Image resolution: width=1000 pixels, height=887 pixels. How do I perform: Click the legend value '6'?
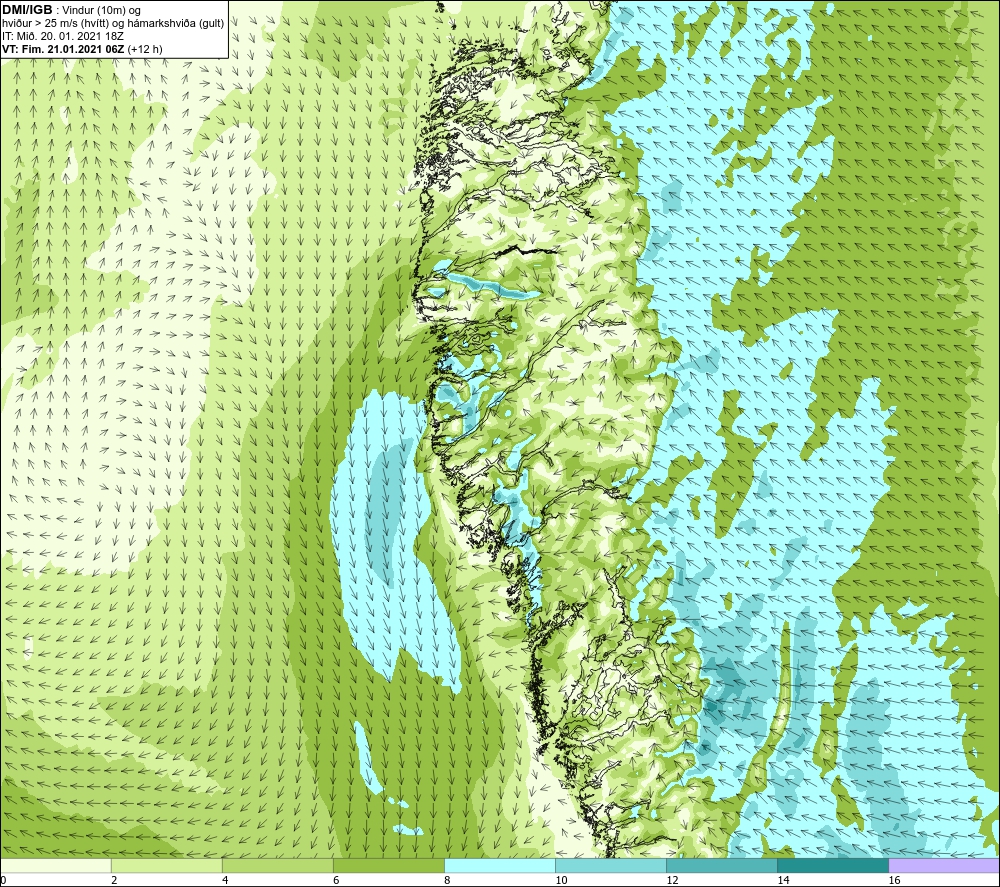pos(336,881)
